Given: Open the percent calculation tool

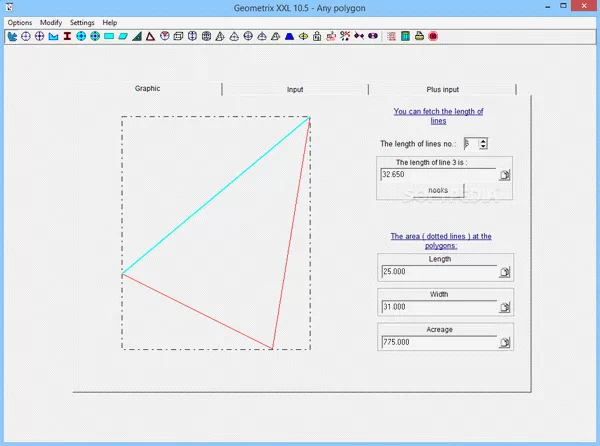Looking at the screenshot, I should [345, 36].
